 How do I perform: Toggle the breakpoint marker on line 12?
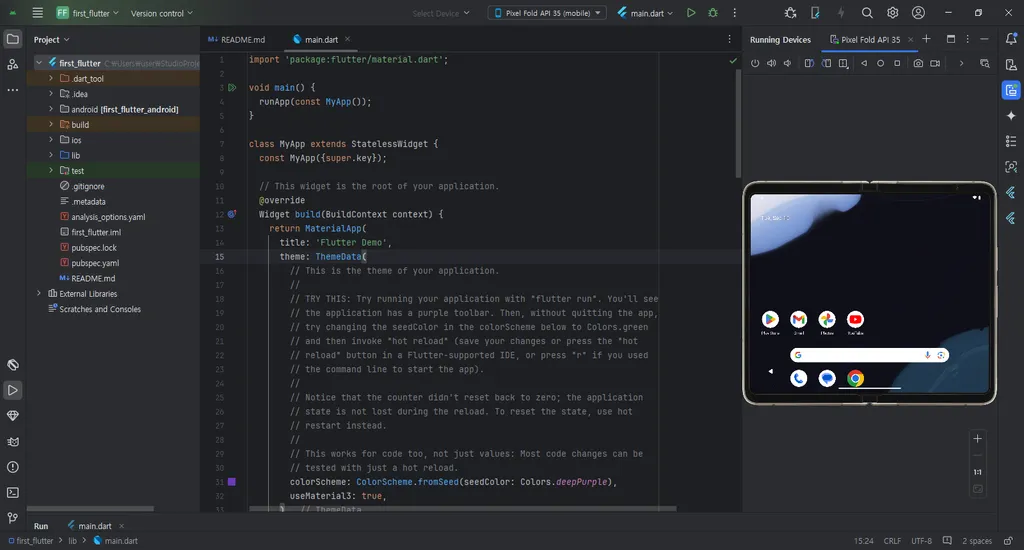point(232,214)
